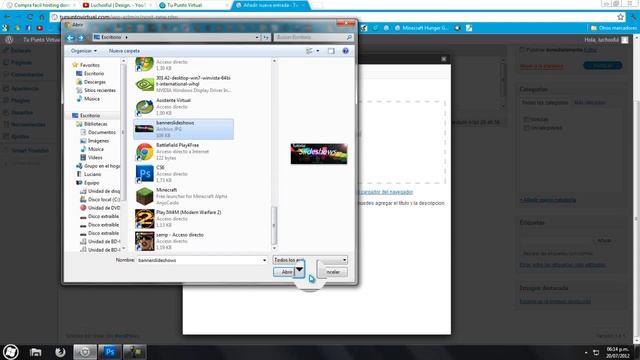Select the NVIDIA driver file icon
This screenshot has width=640, height=360.
[144, 84]
